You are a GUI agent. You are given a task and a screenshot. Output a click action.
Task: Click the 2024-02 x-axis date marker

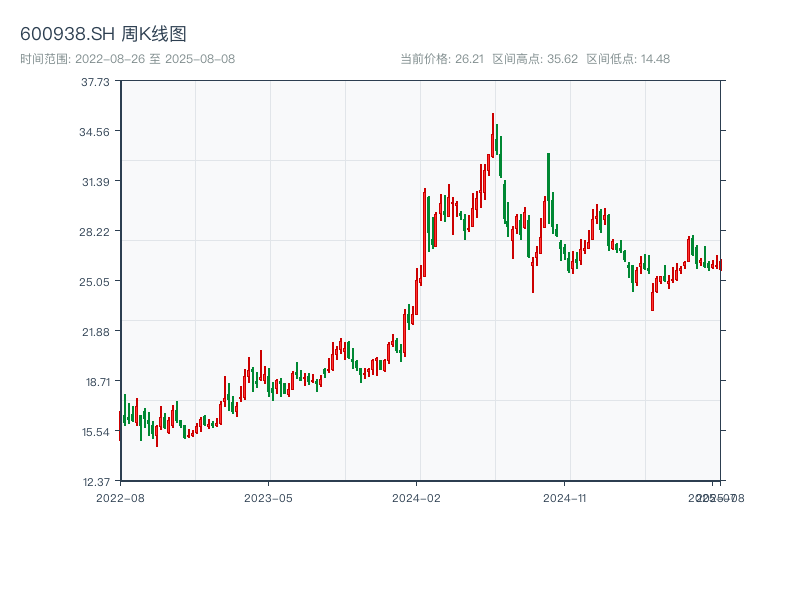(417, 497)
